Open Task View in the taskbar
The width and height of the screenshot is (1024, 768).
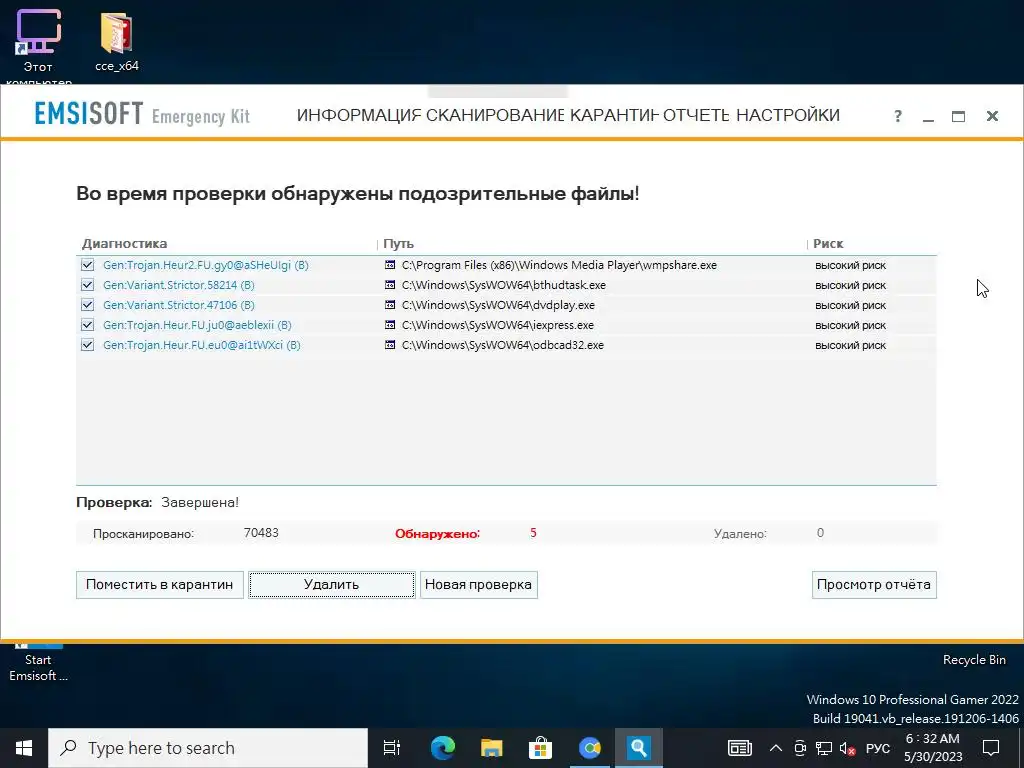click(x=392, y=748)
